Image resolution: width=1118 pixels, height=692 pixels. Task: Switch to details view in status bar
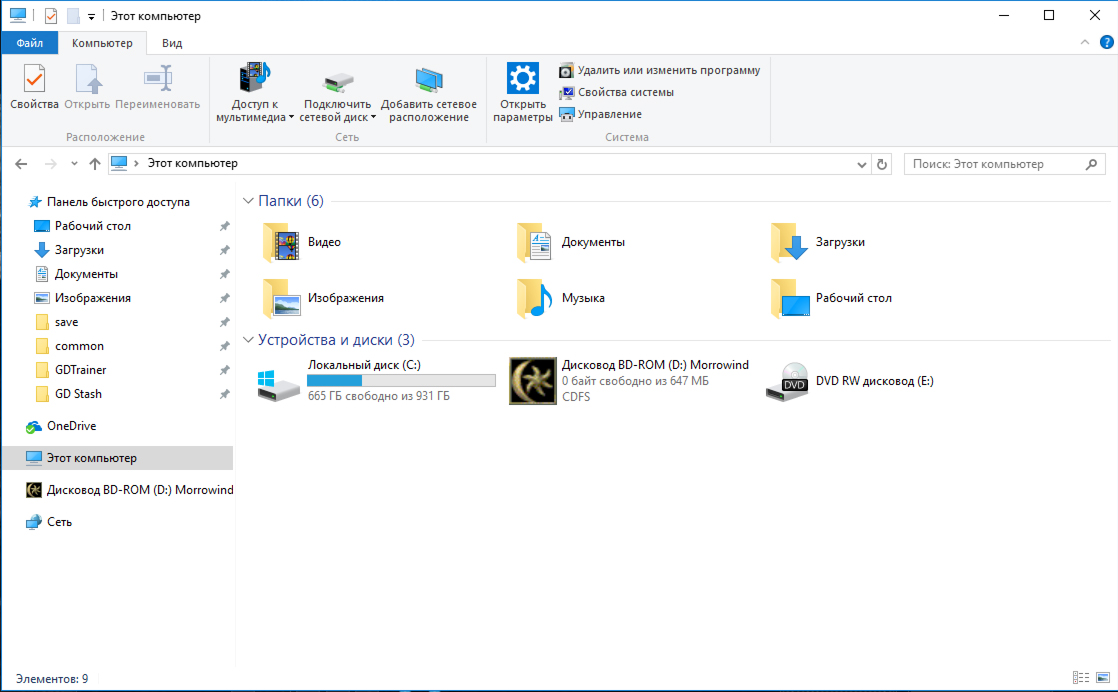point(1080,678)
